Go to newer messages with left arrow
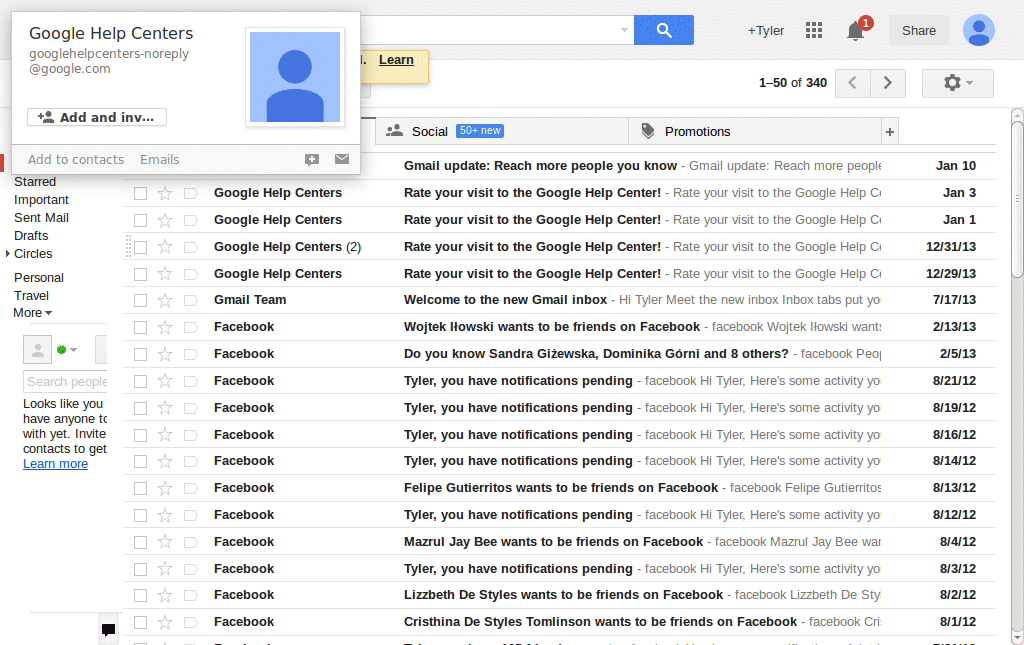The height and width of the screenshot is (645, 1024). coord(852,83)
